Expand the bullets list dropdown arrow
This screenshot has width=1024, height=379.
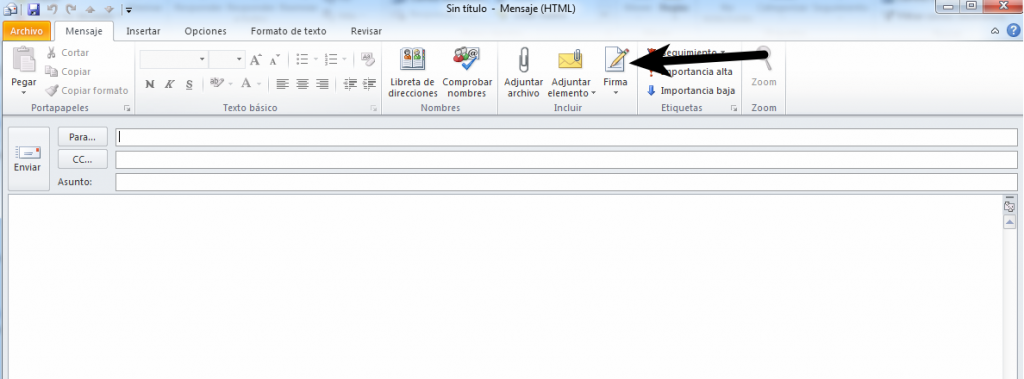pyautogui.click(x=315, y=59)
